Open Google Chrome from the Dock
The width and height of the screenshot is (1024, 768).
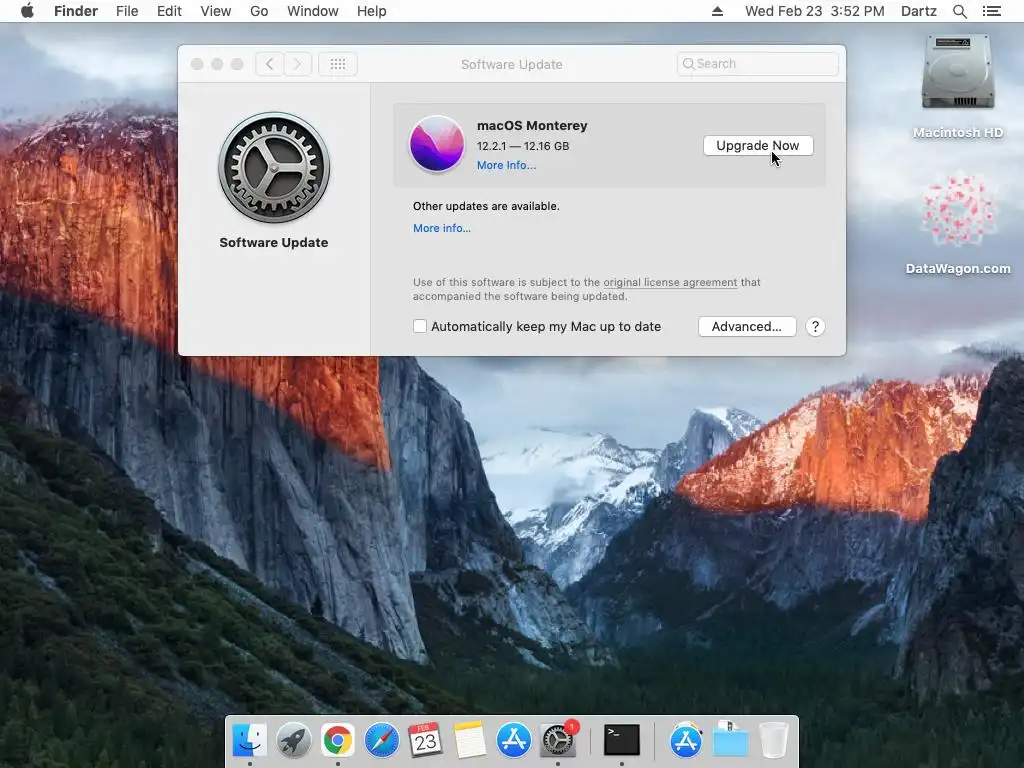click(x=337, y=740)
